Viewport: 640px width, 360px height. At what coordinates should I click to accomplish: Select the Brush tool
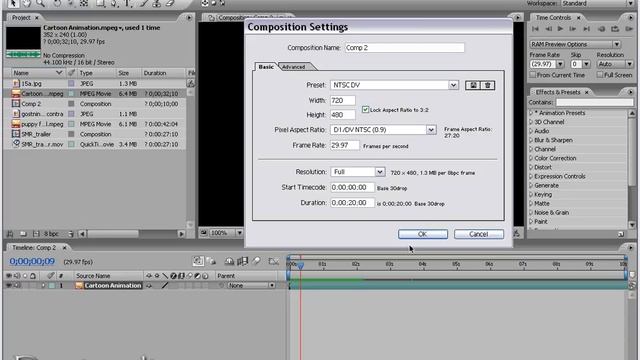tap(143, 3)
